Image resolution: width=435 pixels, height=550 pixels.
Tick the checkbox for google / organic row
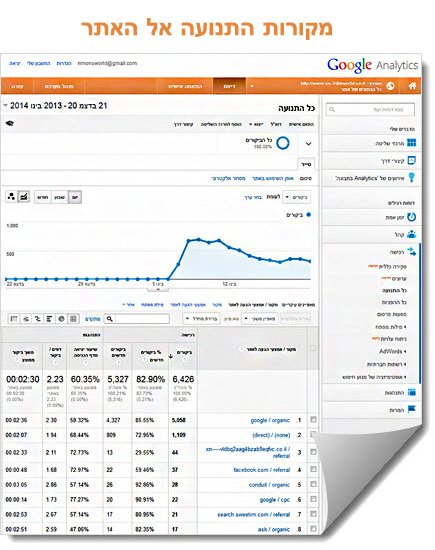[x=313, y=419]
